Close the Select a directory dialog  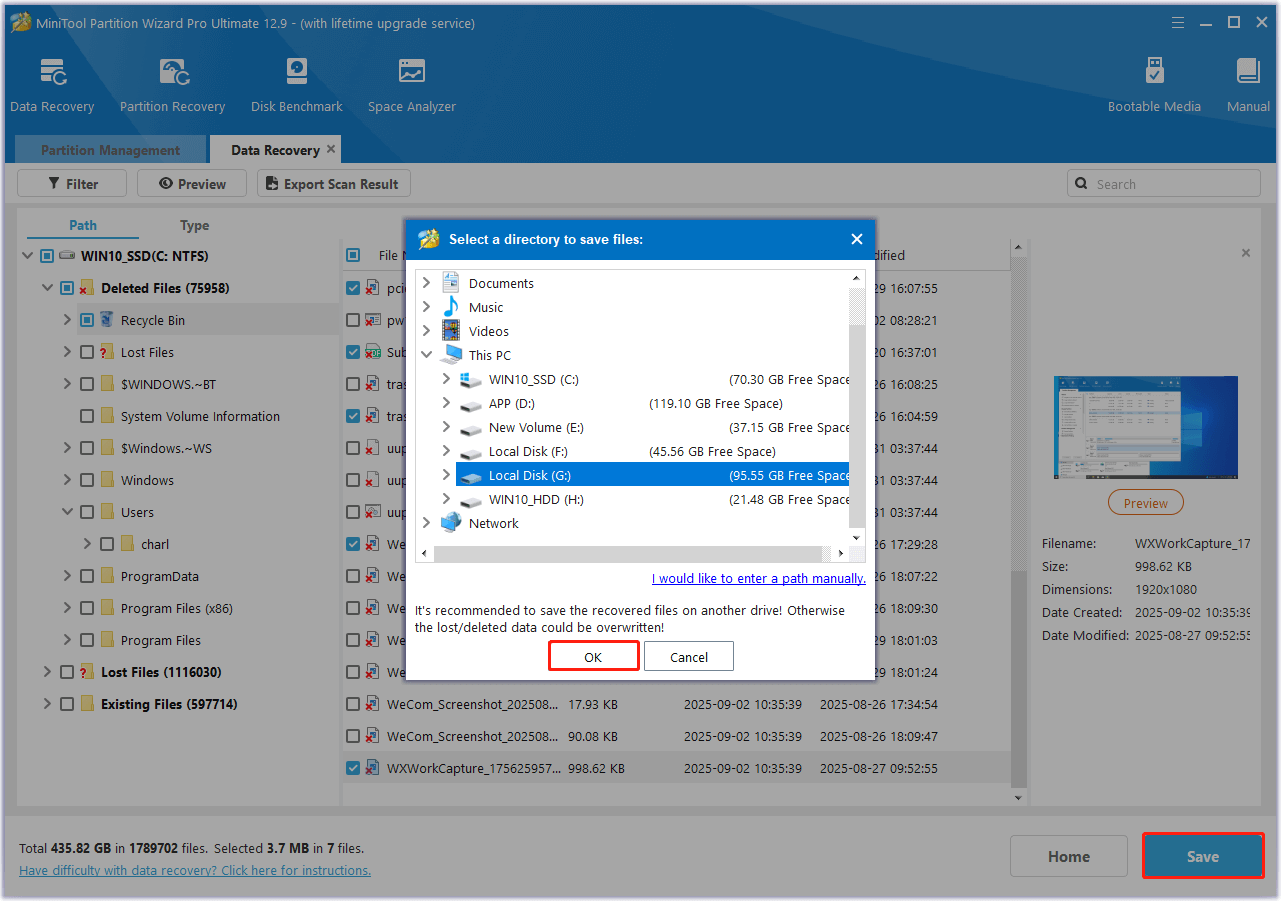(856, 239)
